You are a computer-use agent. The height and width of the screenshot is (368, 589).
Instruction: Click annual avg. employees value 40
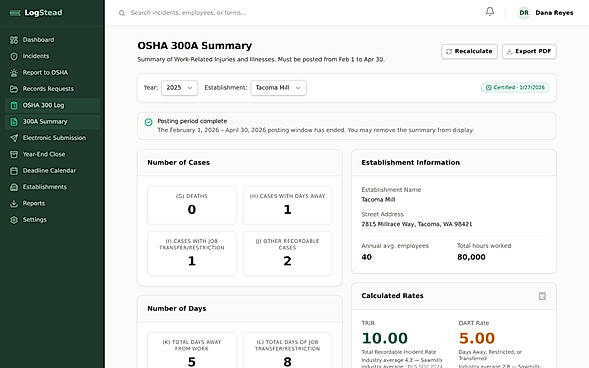tap(367, 257)
